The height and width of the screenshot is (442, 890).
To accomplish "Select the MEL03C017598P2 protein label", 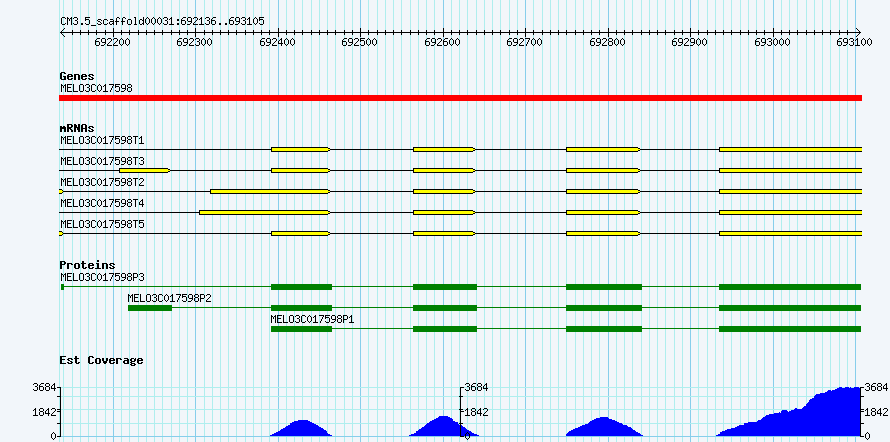I will click(169, 298).
